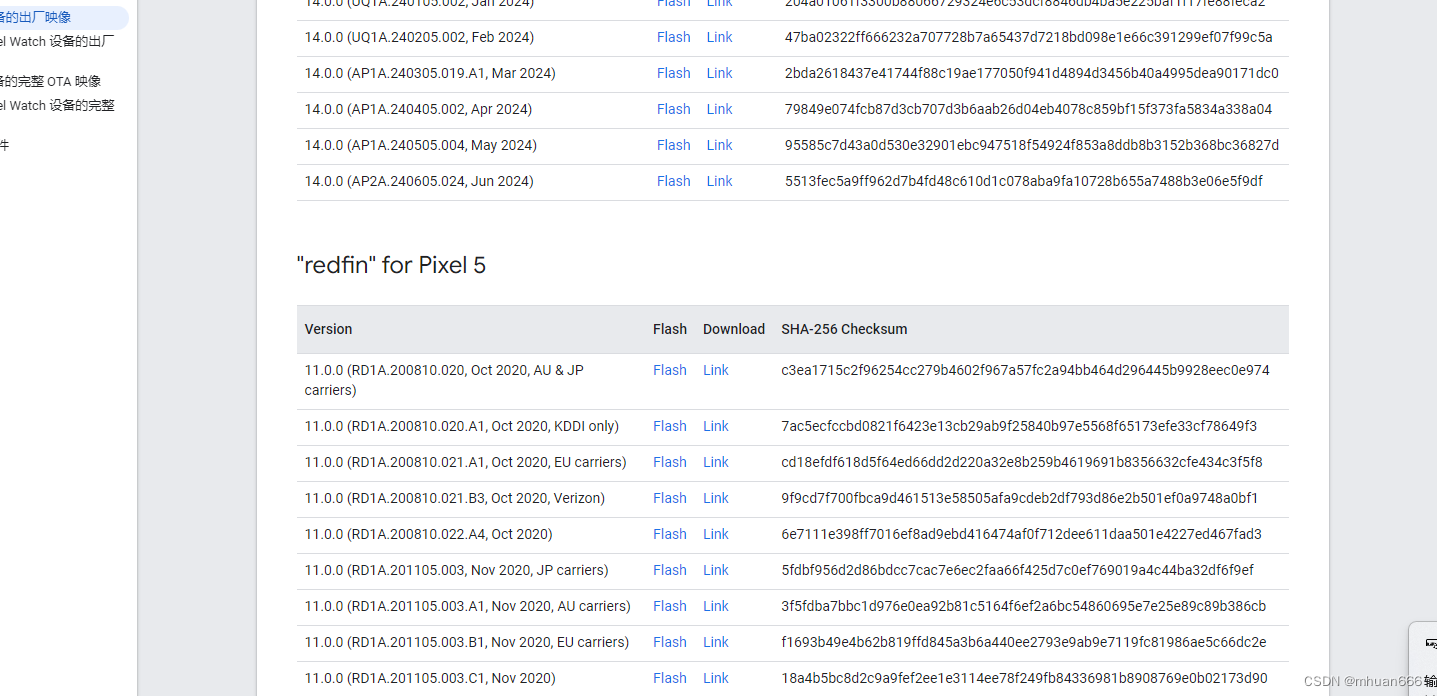The image size is (1437, 696).
Task: Open download Link for RD1A.200810.022.A4 Oct 2020
Action: pyautogui.click(x=715, y=534)
